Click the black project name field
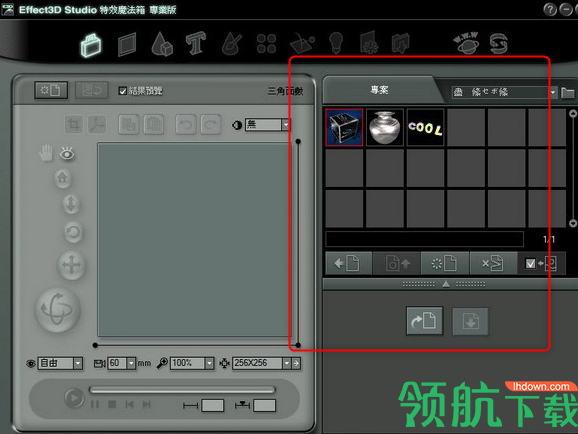This screenshot has width=578, height=434. point(424,239)
